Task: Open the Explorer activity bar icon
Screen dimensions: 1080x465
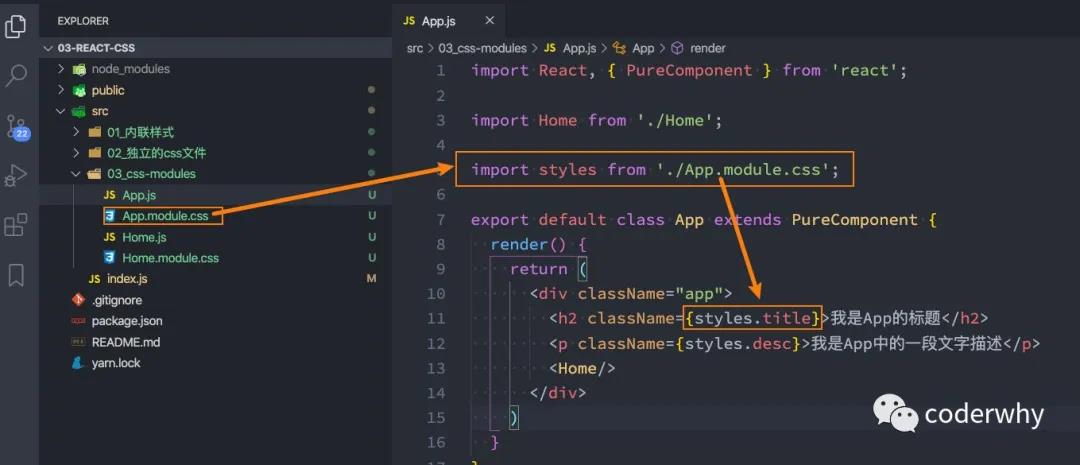Action: (15, 26)
